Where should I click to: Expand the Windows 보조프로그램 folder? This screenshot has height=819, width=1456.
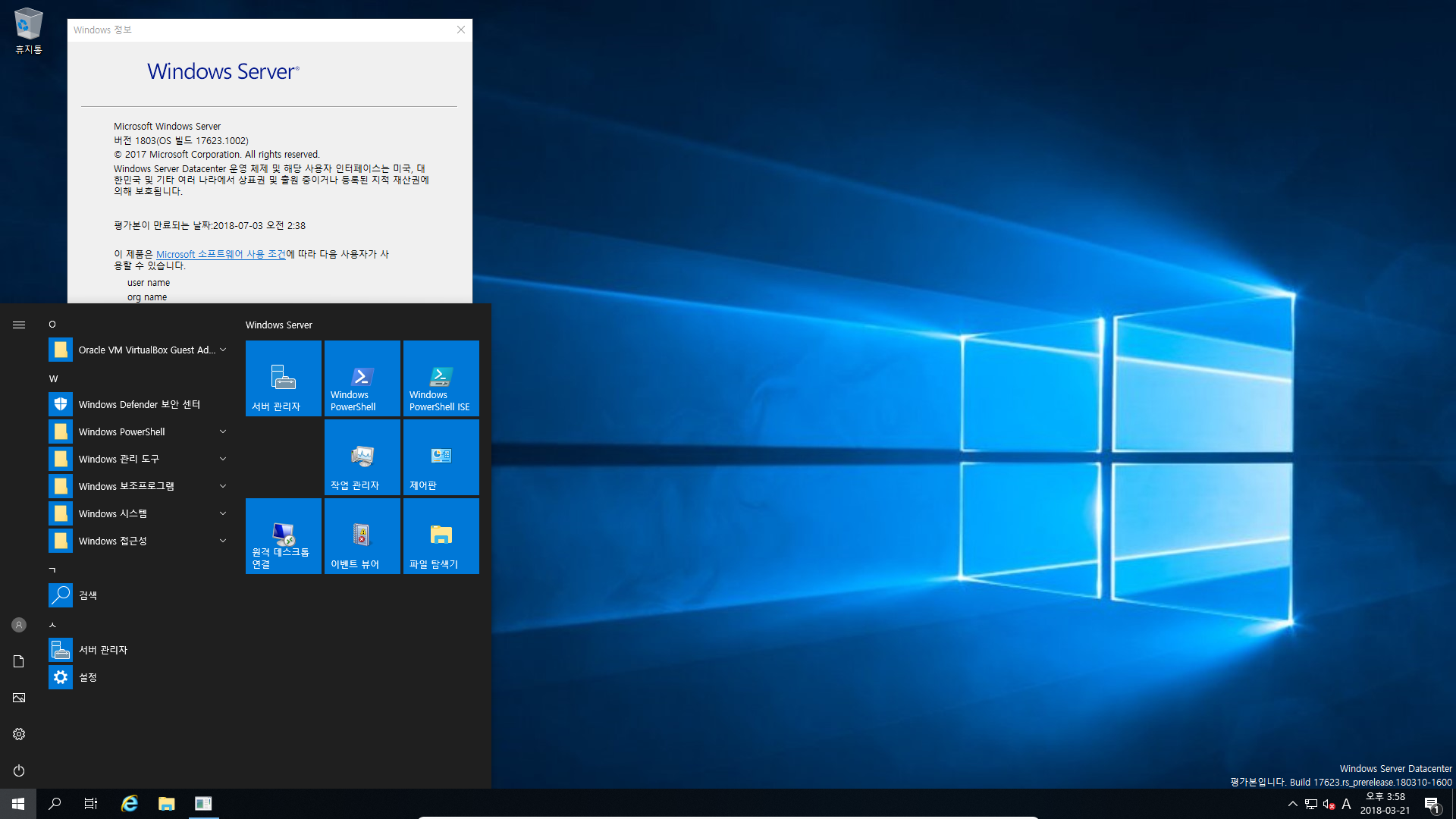[139, 486]
